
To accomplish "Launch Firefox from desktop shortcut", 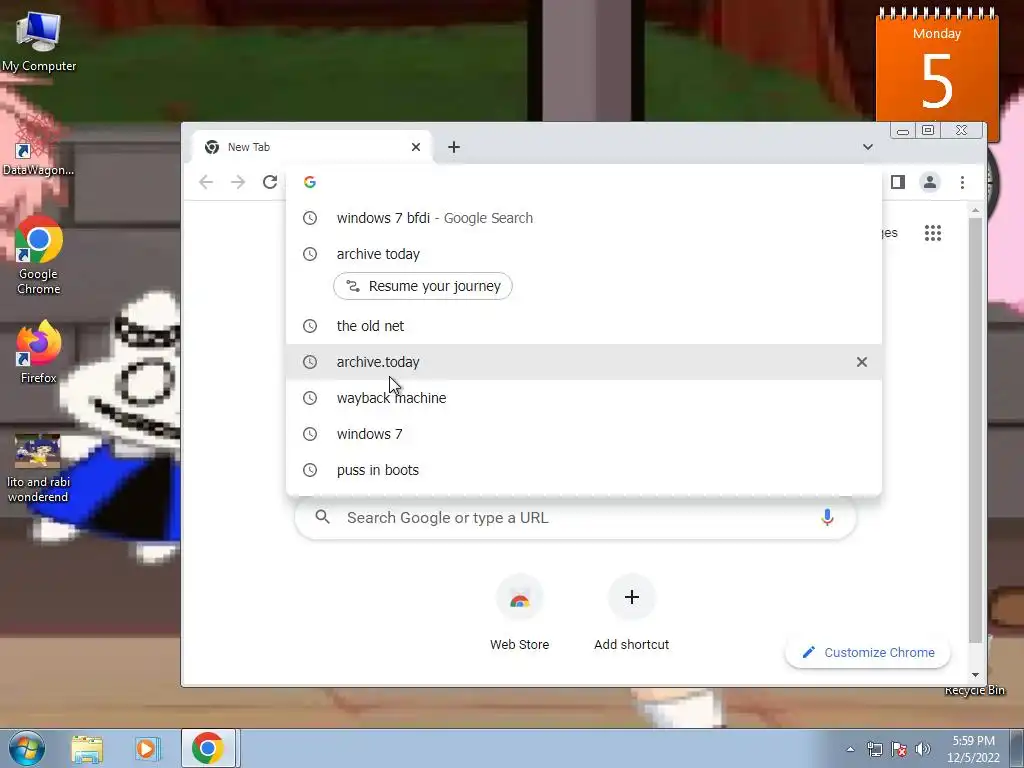I will click(39, 353).
